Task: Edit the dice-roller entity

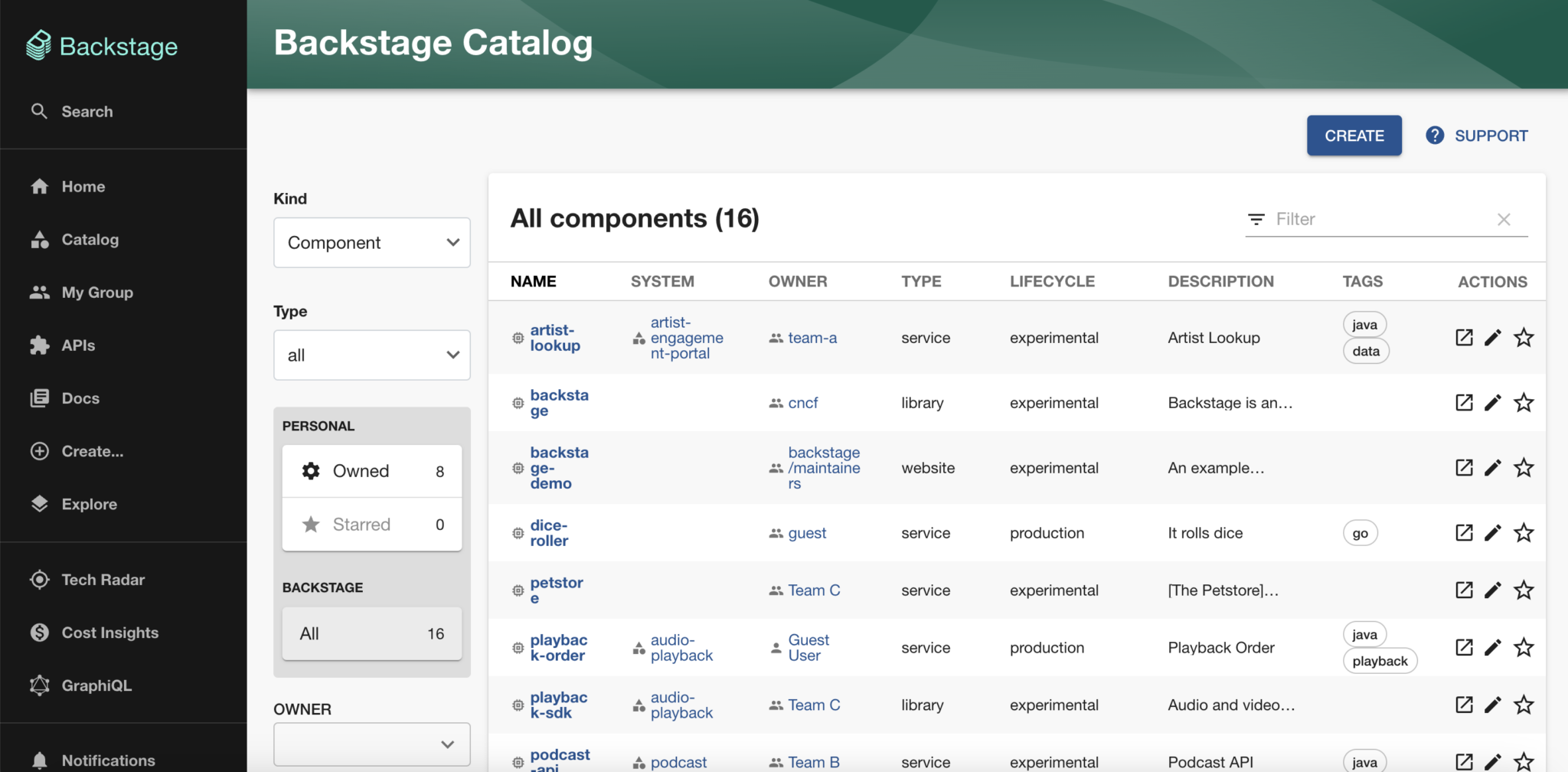Action: click(1493, 533)
